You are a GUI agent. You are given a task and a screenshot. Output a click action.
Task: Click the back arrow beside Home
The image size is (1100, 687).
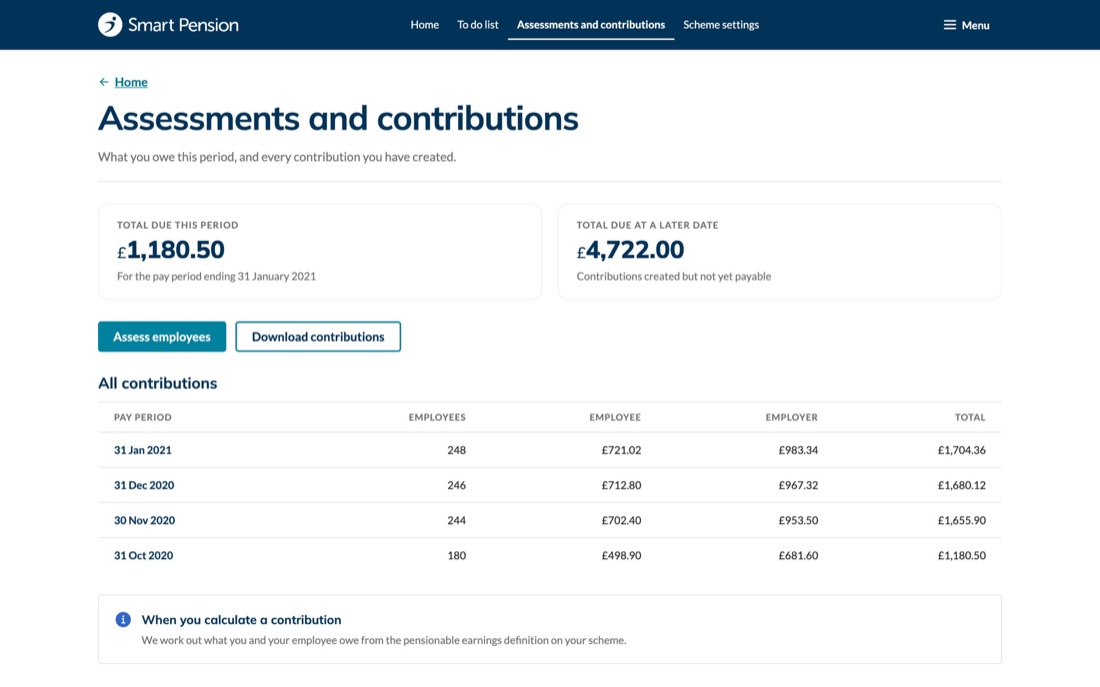click(x=104, y=82)
